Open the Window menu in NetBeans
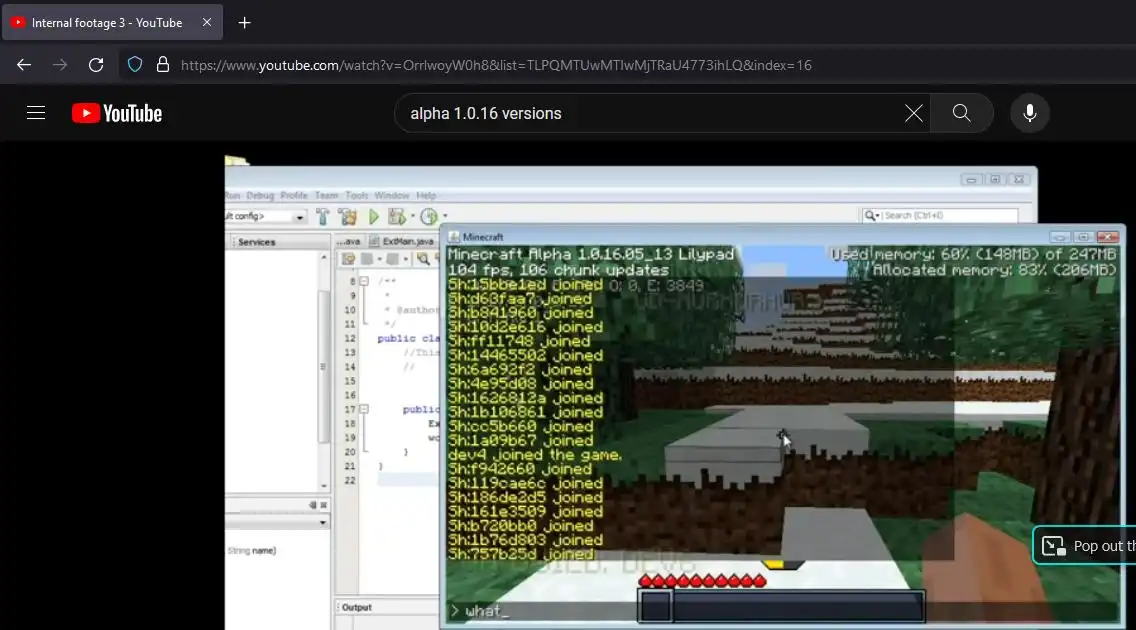This screenshot has height=630, width=1136. tap(392, 196)
